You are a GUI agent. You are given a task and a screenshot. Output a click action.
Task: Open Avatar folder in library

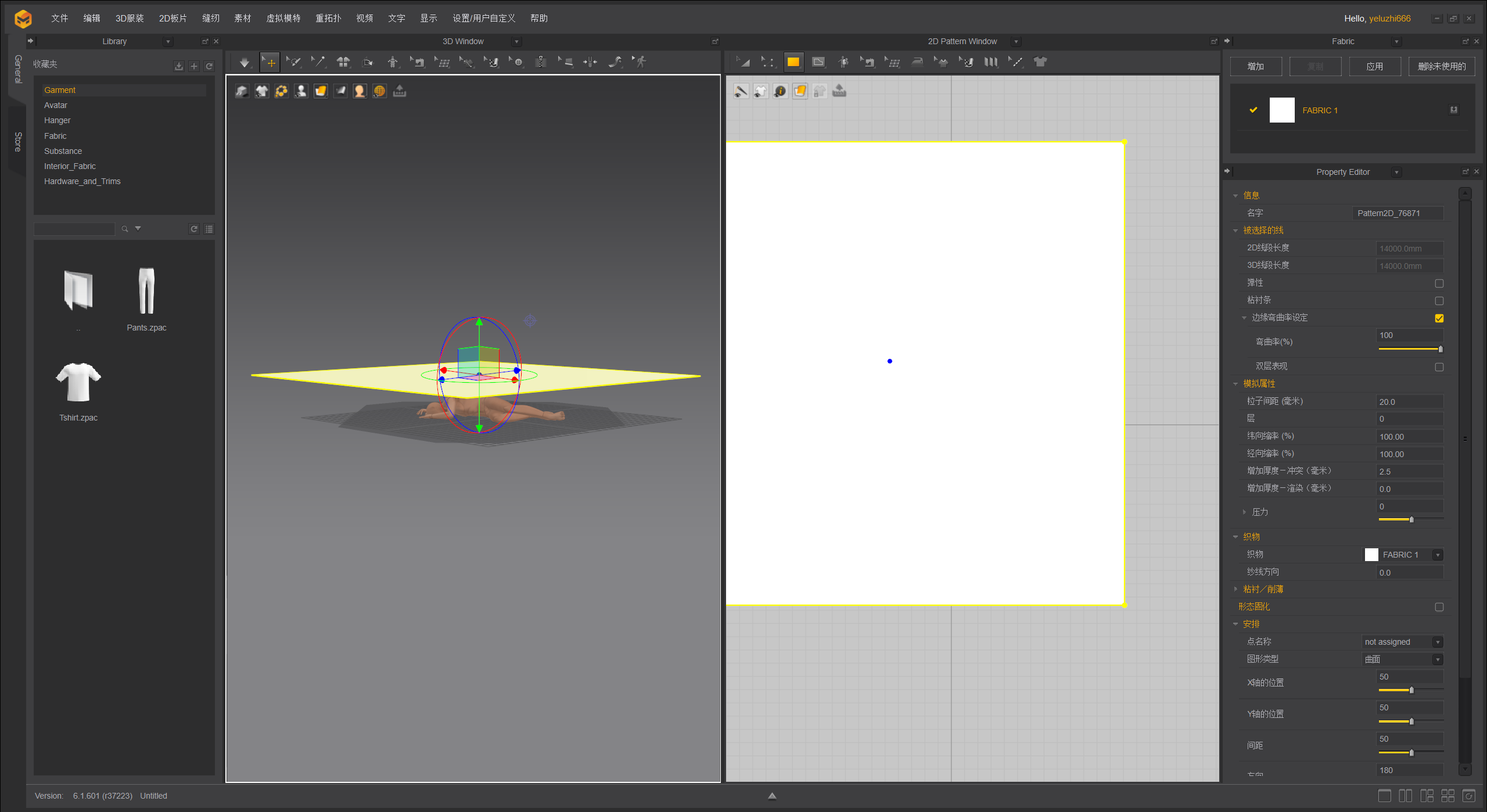(56, 105)
